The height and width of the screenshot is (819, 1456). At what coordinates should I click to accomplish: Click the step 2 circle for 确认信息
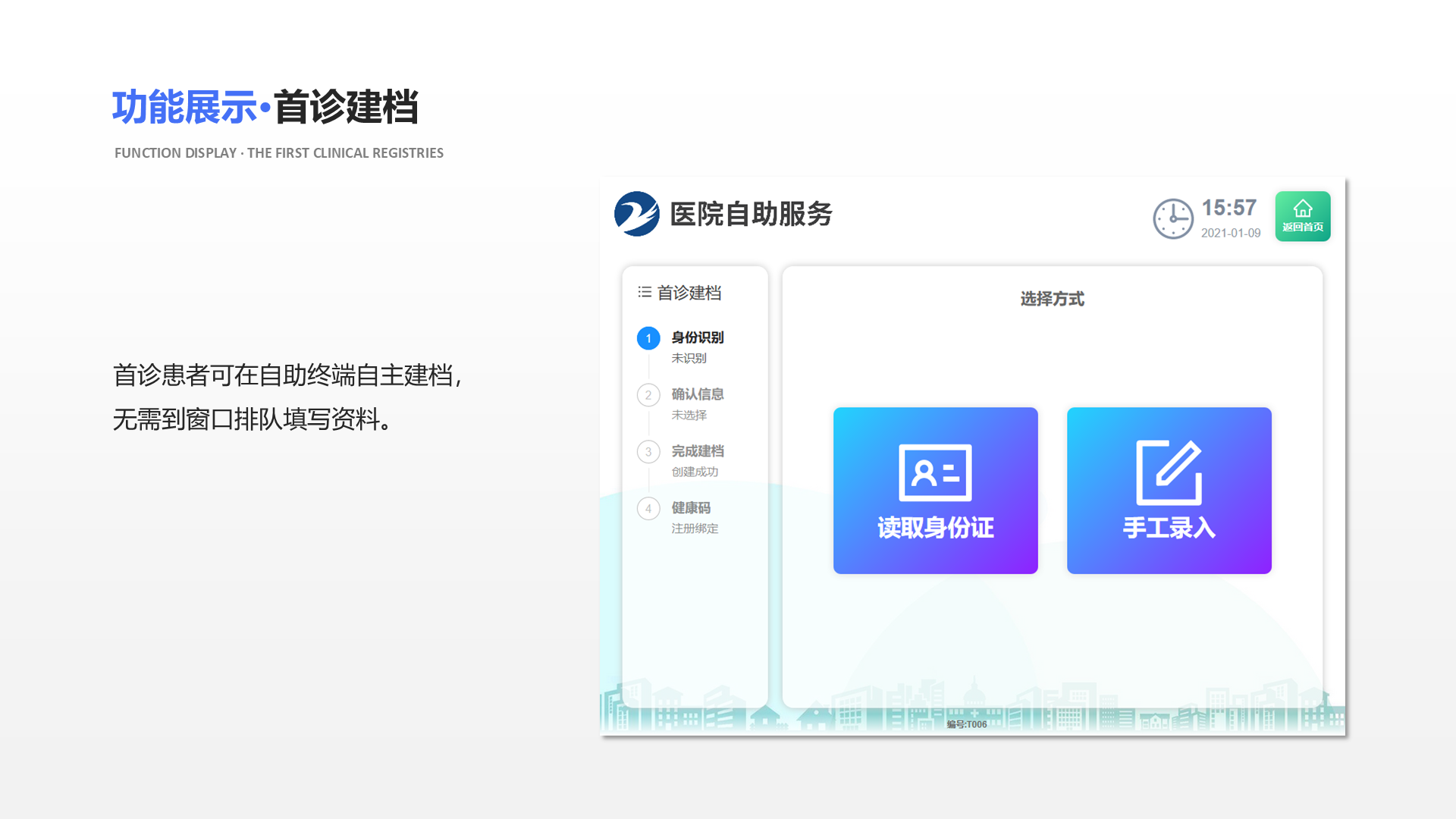tap(648, 395)
